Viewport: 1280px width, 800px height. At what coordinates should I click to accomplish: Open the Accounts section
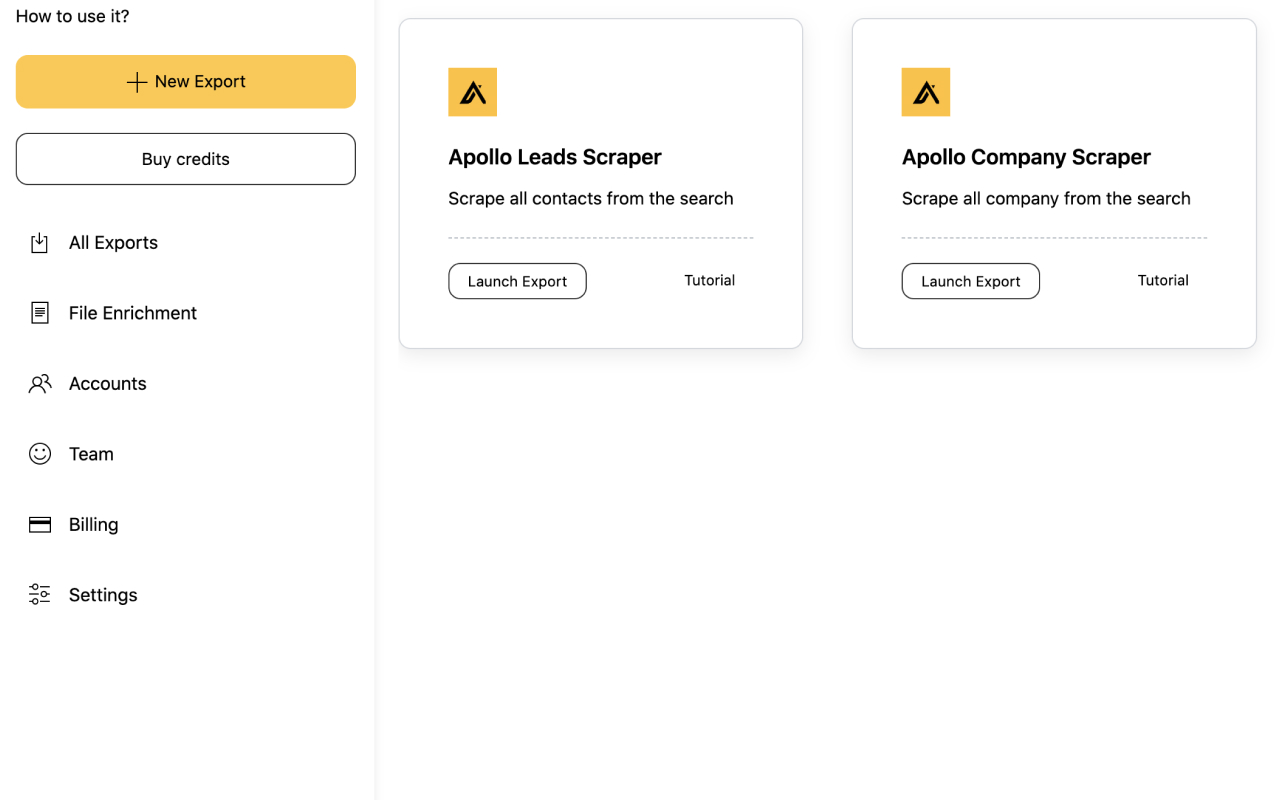[x=107, y=383]
